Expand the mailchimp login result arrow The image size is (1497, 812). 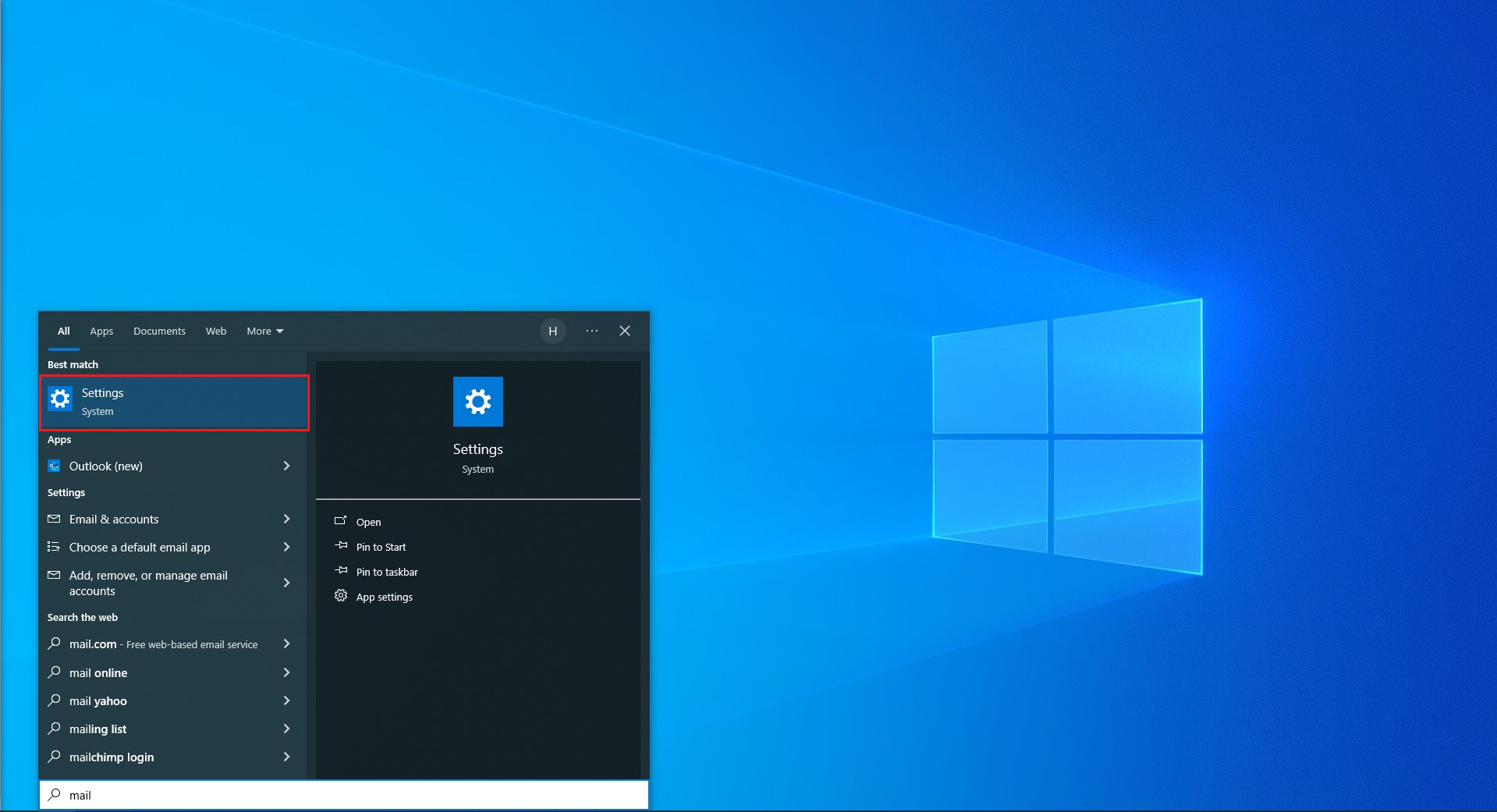286,757
